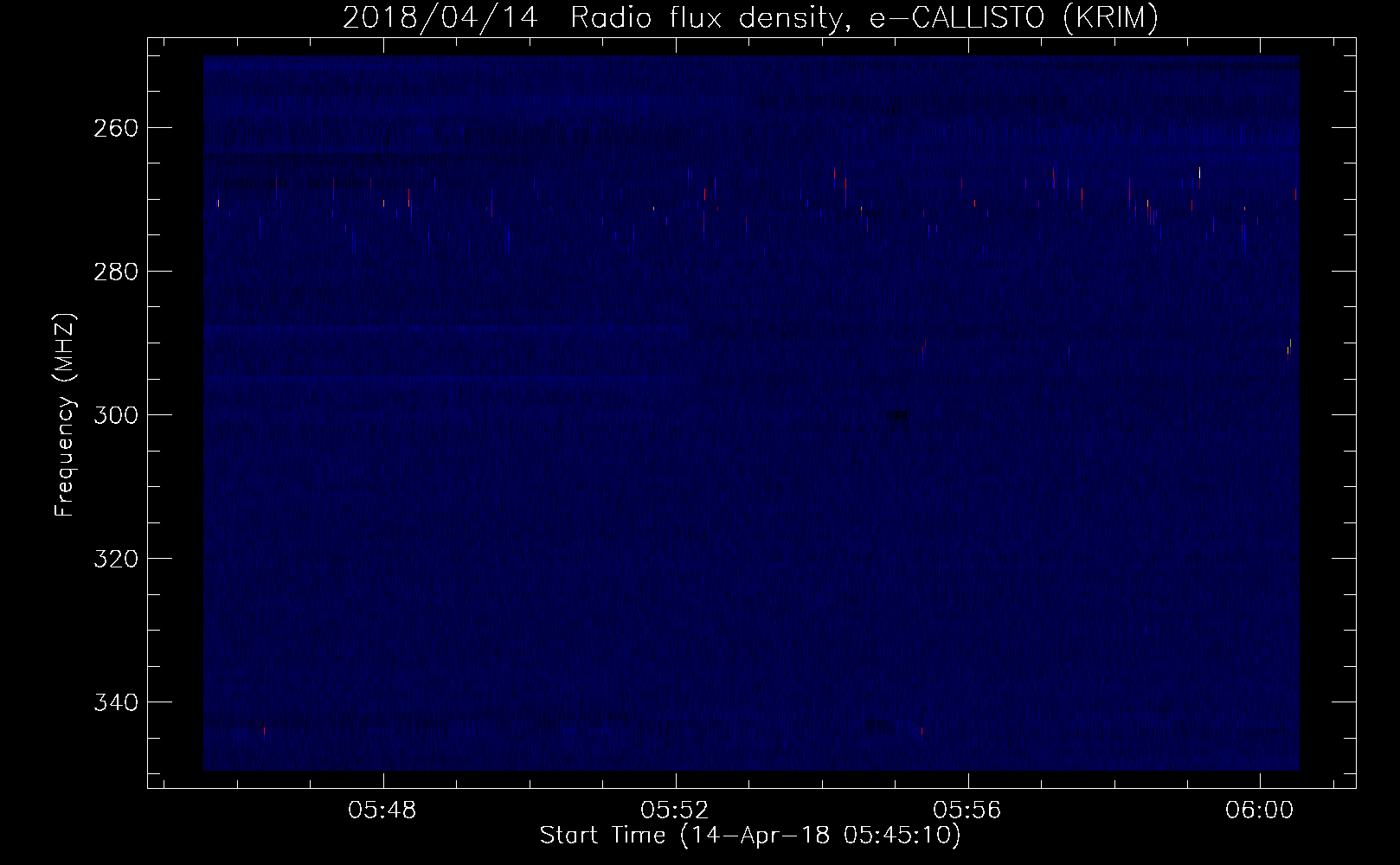Click the Frequency (MHZ) axis label
Viewport: 1400px width, 865px height.
(65, 414)
